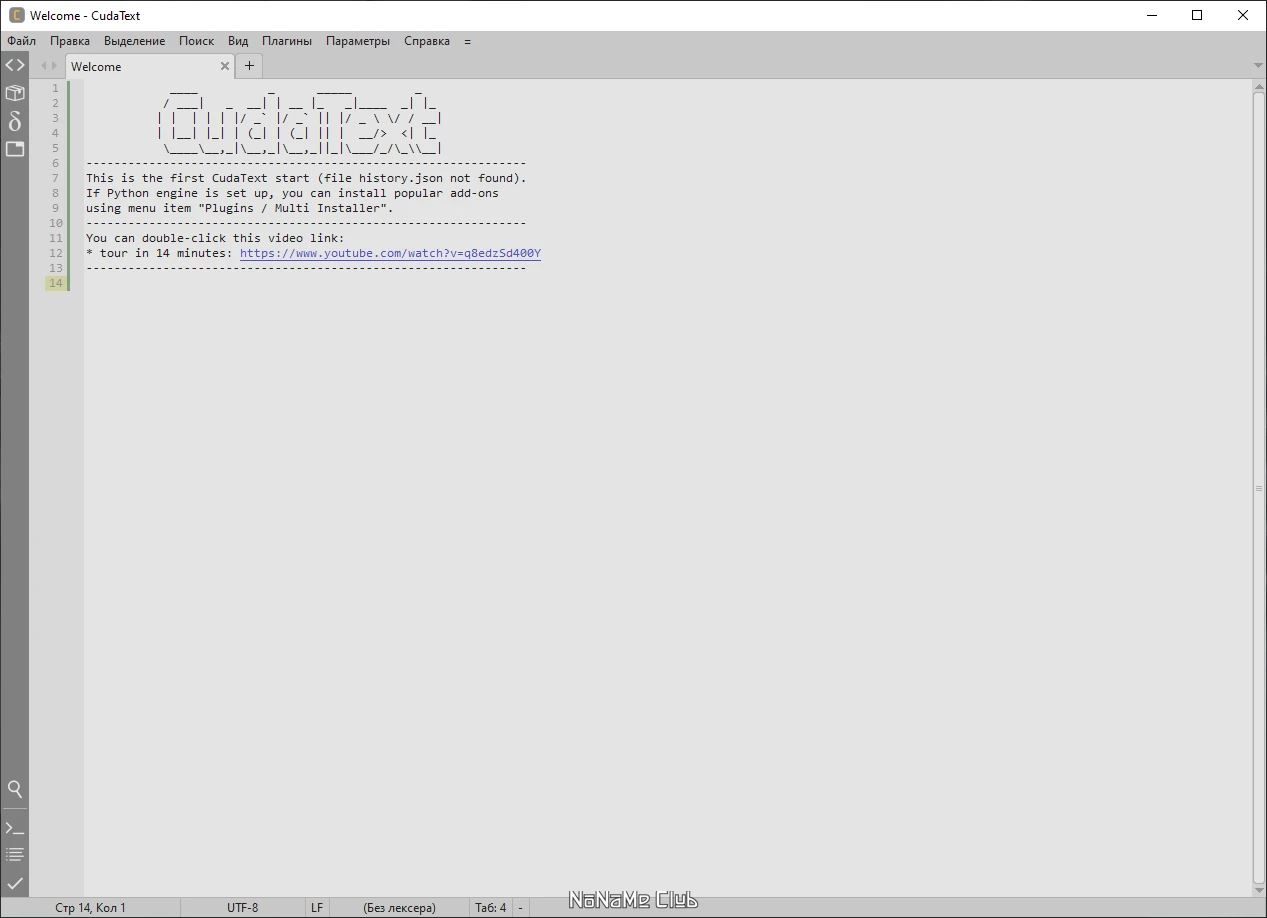
Task: Open the tab list dropdown arrow
Action: pyautogui.click(x=1258, y=66)
